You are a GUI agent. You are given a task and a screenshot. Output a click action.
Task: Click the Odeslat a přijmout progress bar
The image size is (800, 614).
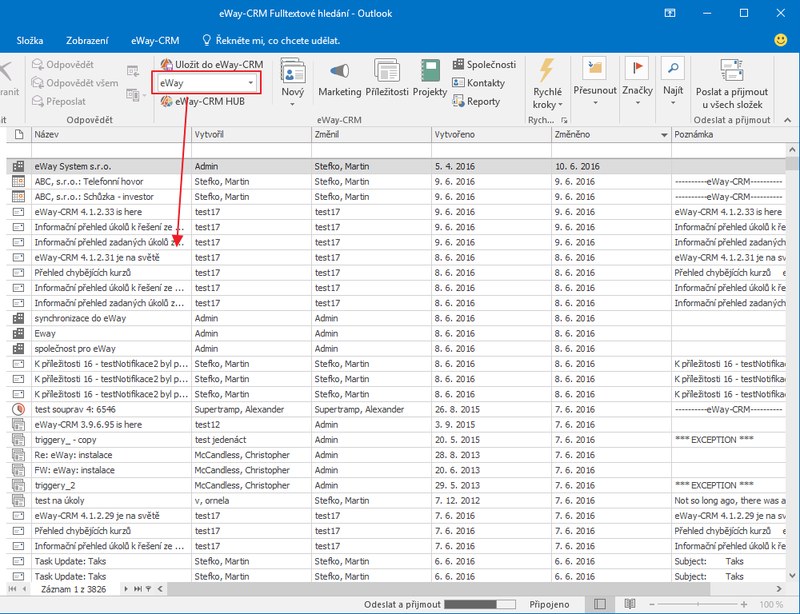click(480, 604)
